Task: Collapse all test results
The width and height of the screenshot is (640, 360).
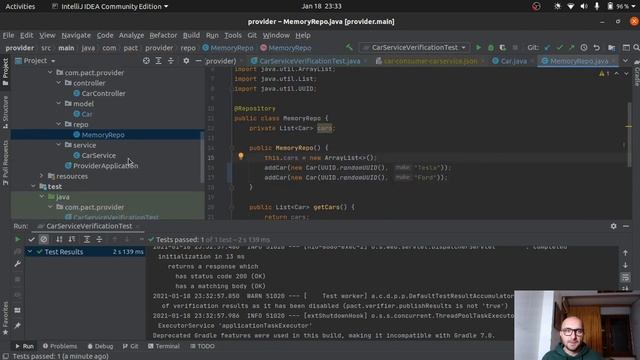Action: 99,239
